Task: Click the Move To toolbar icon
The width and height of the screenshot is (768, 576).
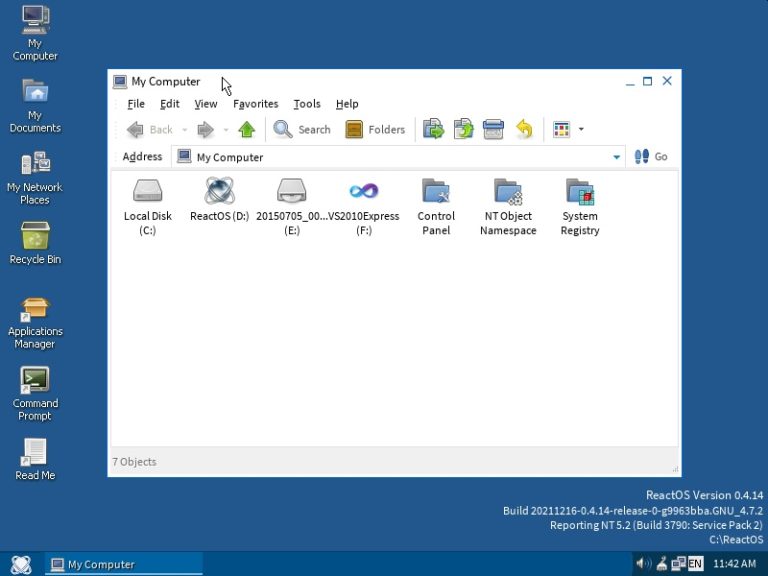Action: coord(433,129)
